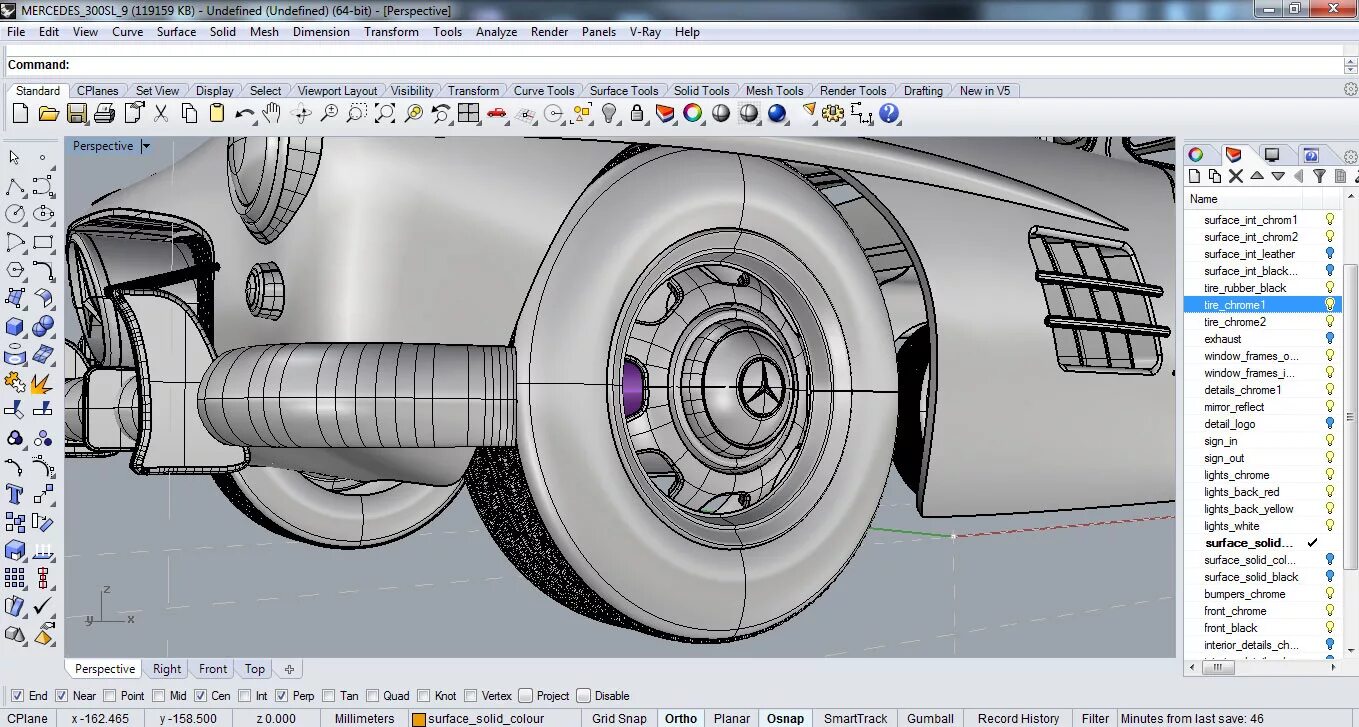Select the pointer Select tool in sidebar
The height and width of the screenshot is (727, 1359).
tap(14, 158)
